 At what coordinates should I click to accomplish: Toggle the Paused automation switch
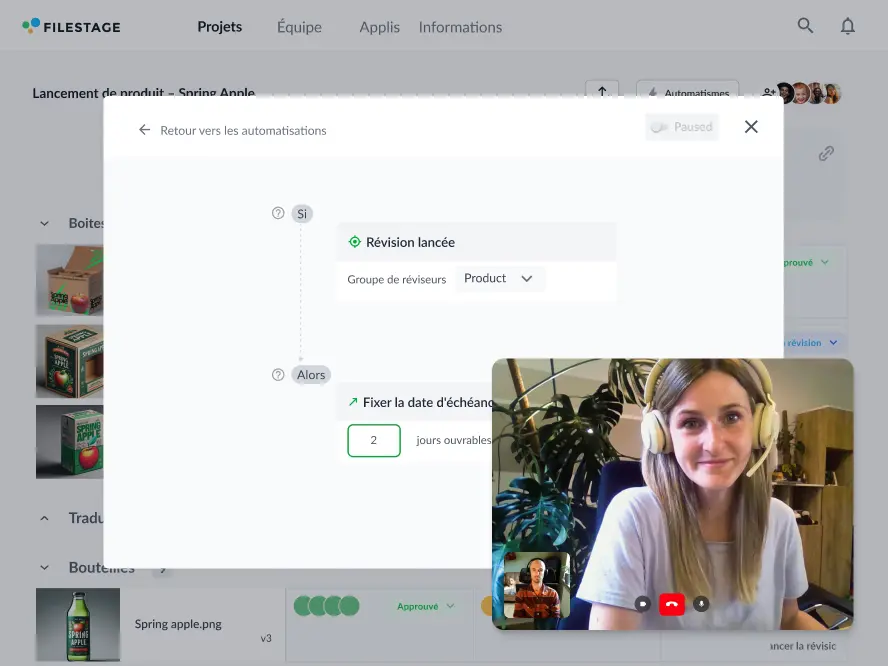coord(660,127)
